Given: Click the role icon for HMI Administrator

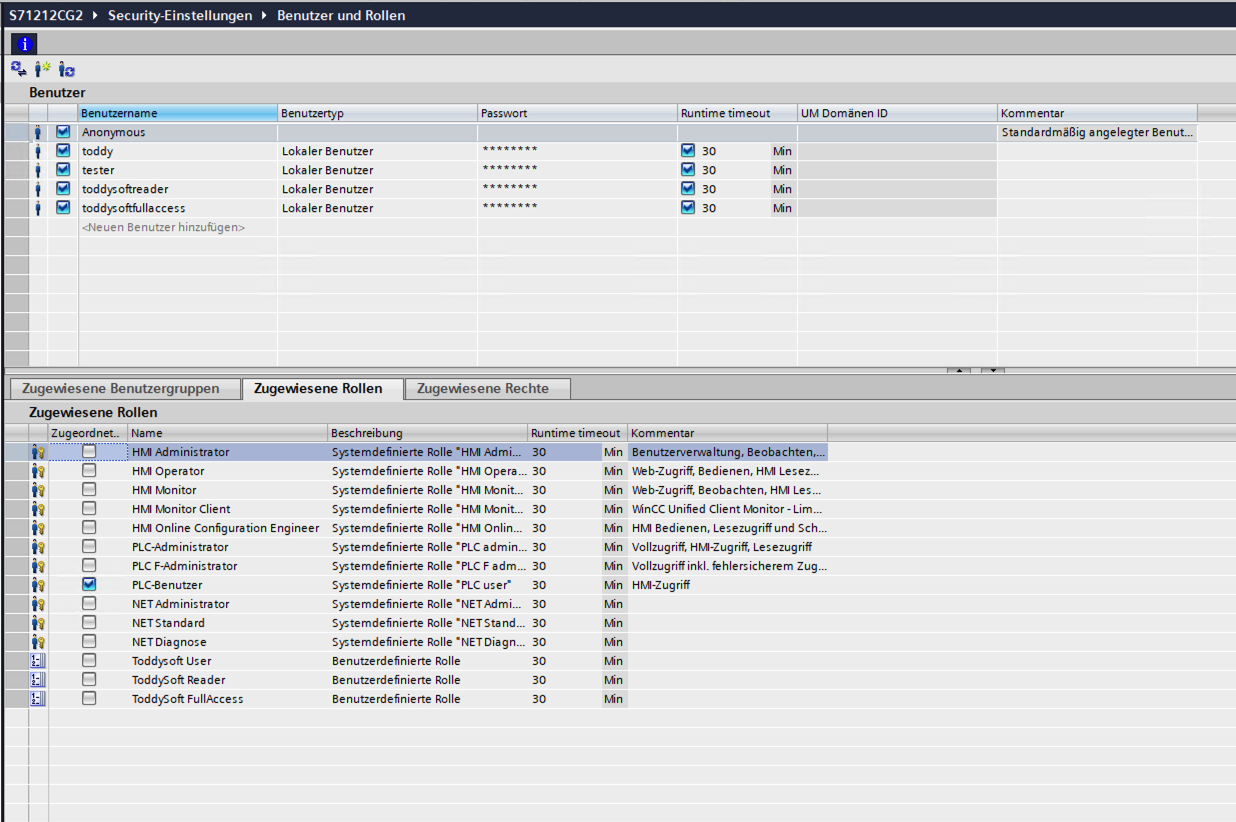Looking at the screenshot, I should [38, 452].
